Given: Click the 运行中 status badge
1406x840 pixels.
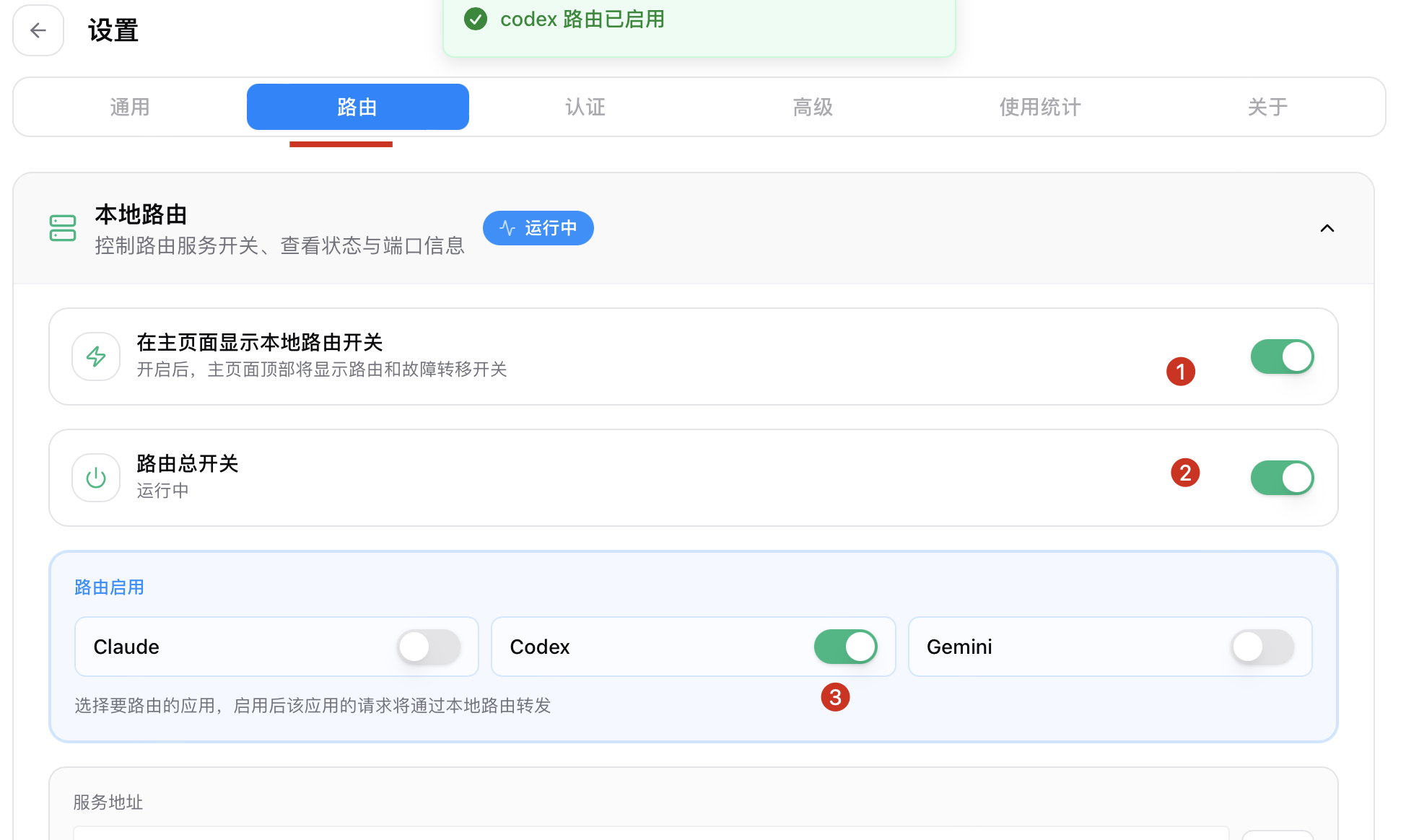Looking at the screenshot, I should click(x=538, y=228).
